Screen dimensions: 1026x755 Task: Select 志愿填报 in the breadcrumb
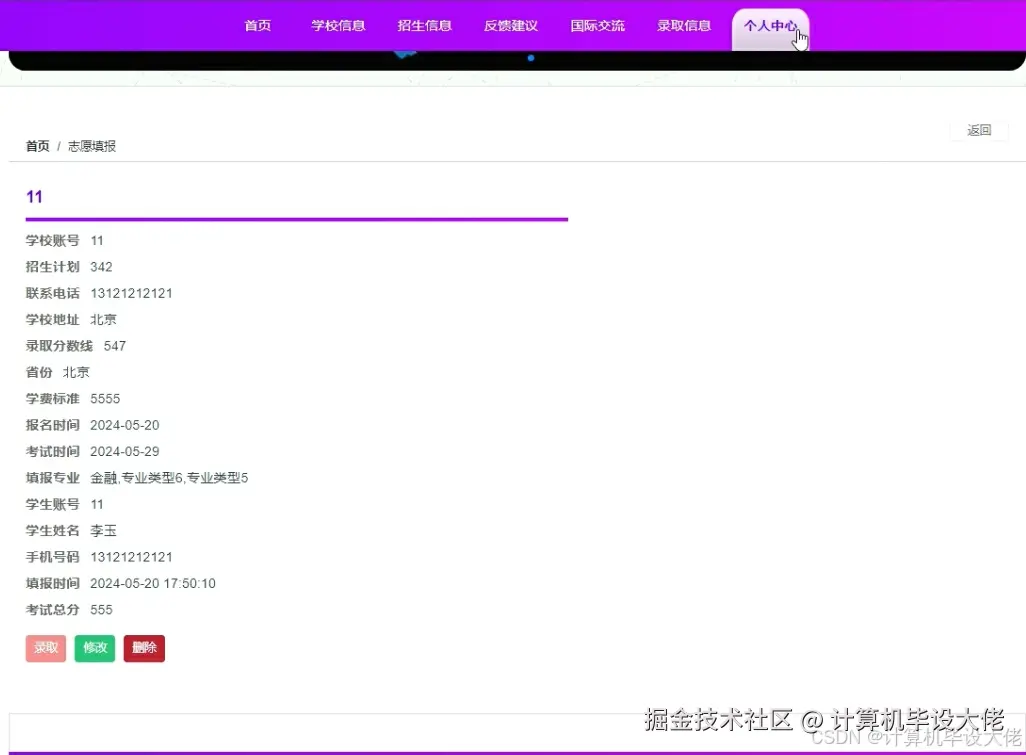click(91, 145)
